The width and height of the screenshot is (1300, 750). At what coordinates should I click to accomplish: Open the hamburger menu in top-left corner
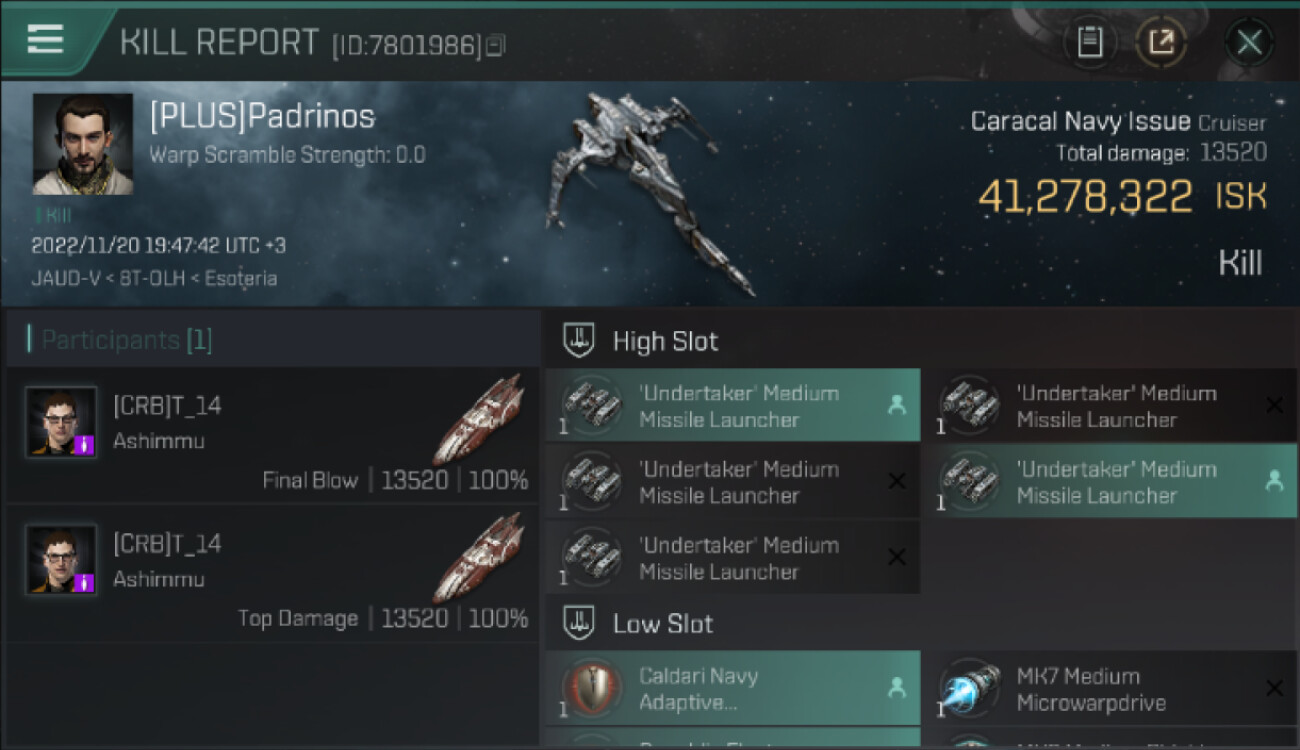click(45, 39)
